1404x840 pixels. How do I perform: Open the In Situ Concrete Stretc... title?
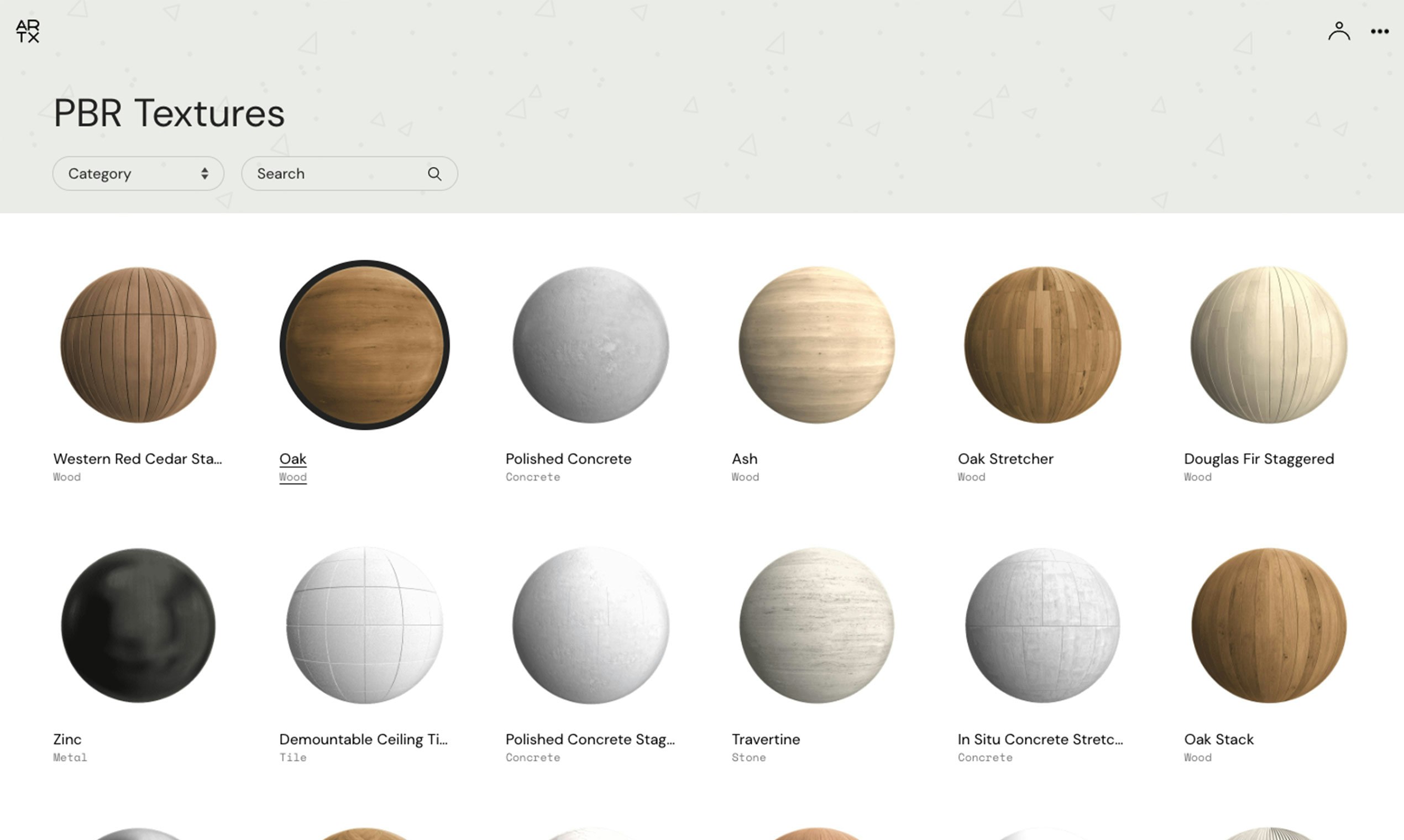1040,739
